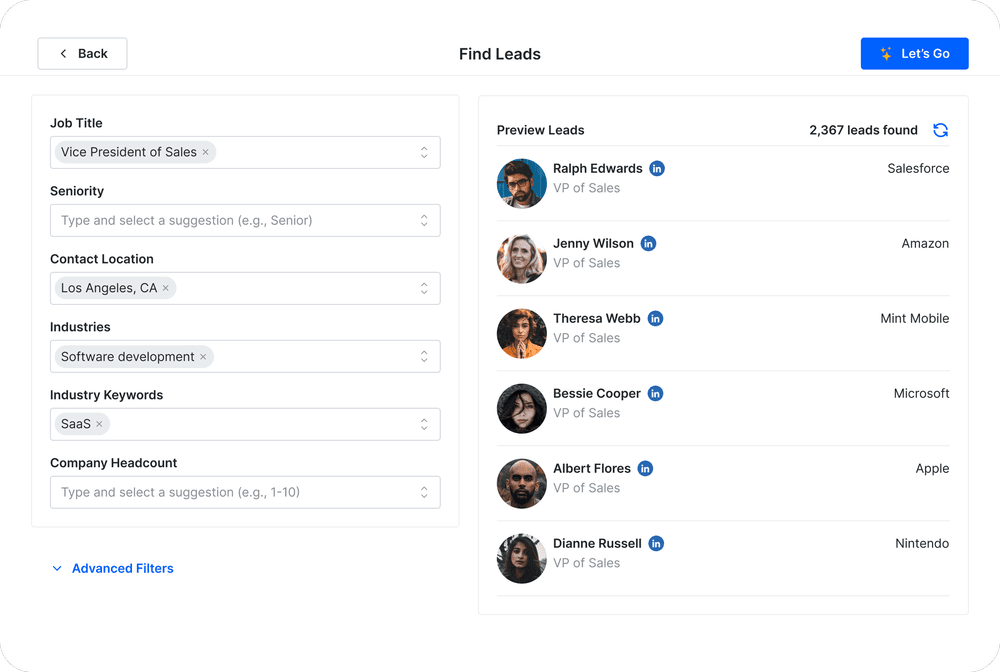Refresh the preview leads list
The image size is (1000, 672).
coord(940,130)
